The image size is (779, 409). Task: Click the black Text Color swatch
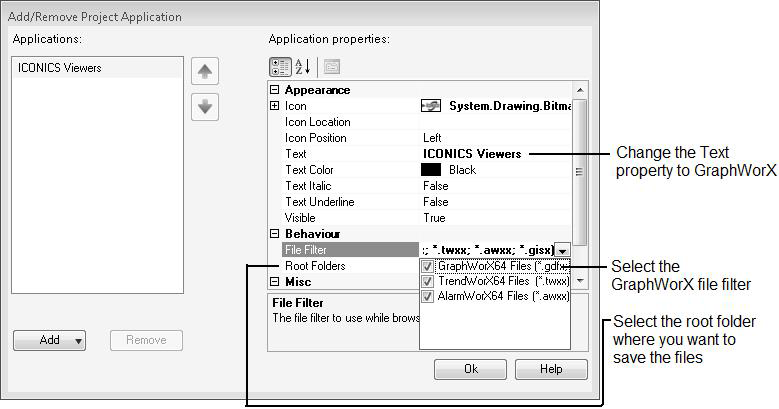(x=432, y=170)
